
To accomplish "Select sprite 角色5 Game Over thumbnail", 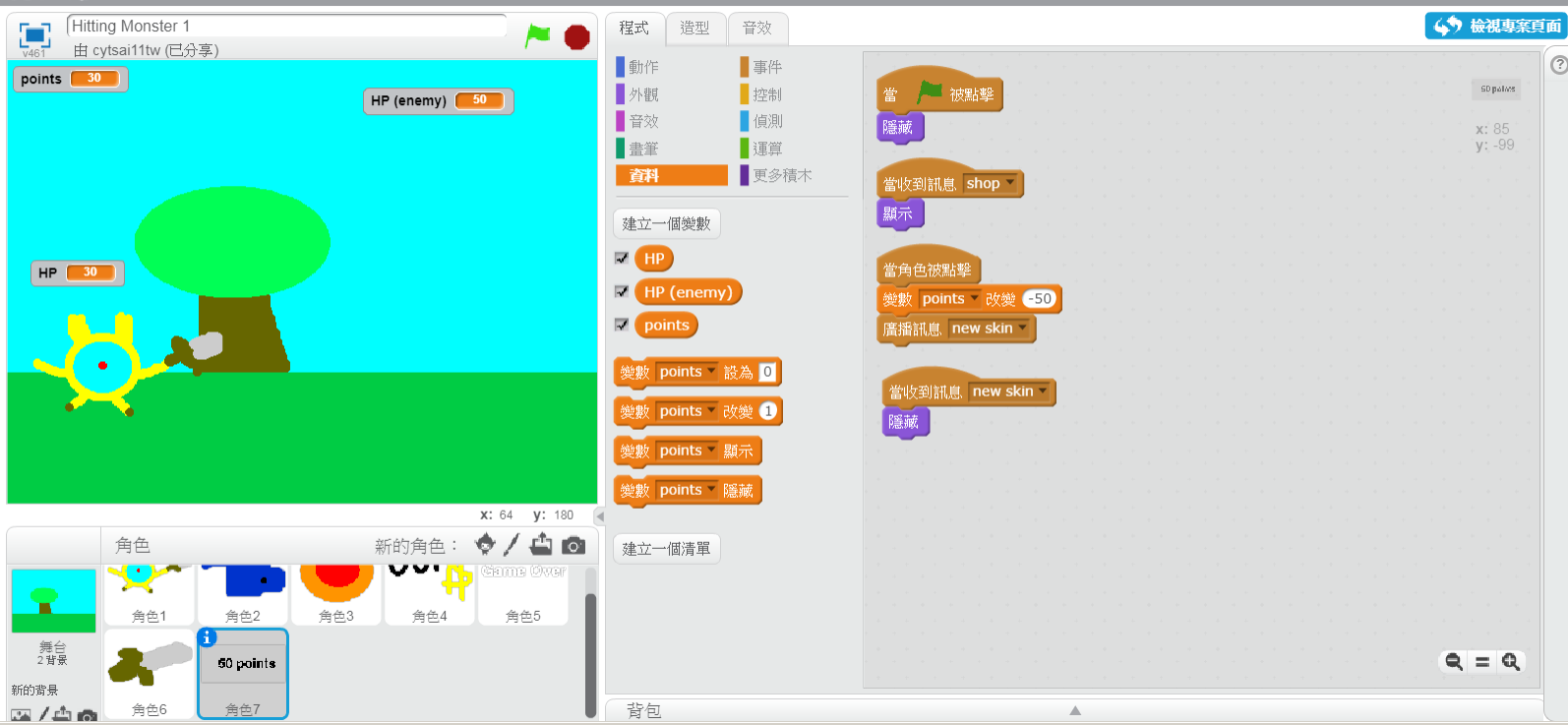I will pos(523,595).
